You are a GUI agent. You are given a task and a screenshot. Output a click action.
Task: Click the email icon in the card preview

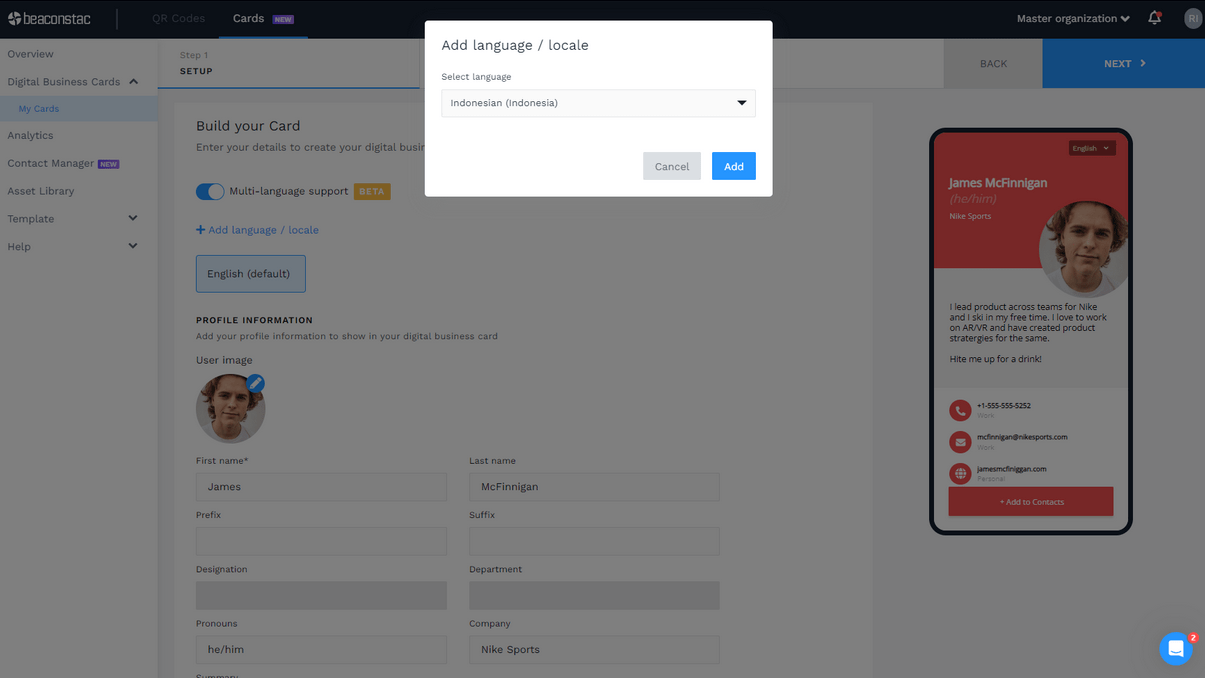[x=960, y=442]
